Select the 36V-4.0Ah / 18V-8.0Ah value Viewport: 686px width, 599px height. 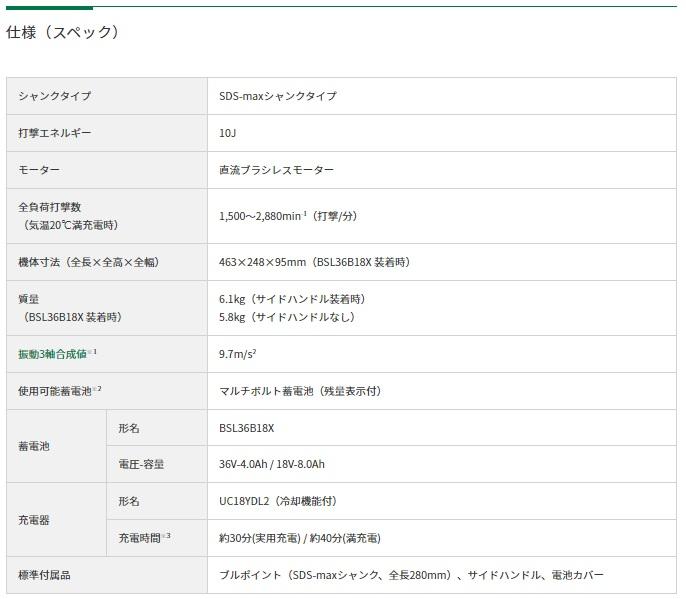(x=272, y=464)
